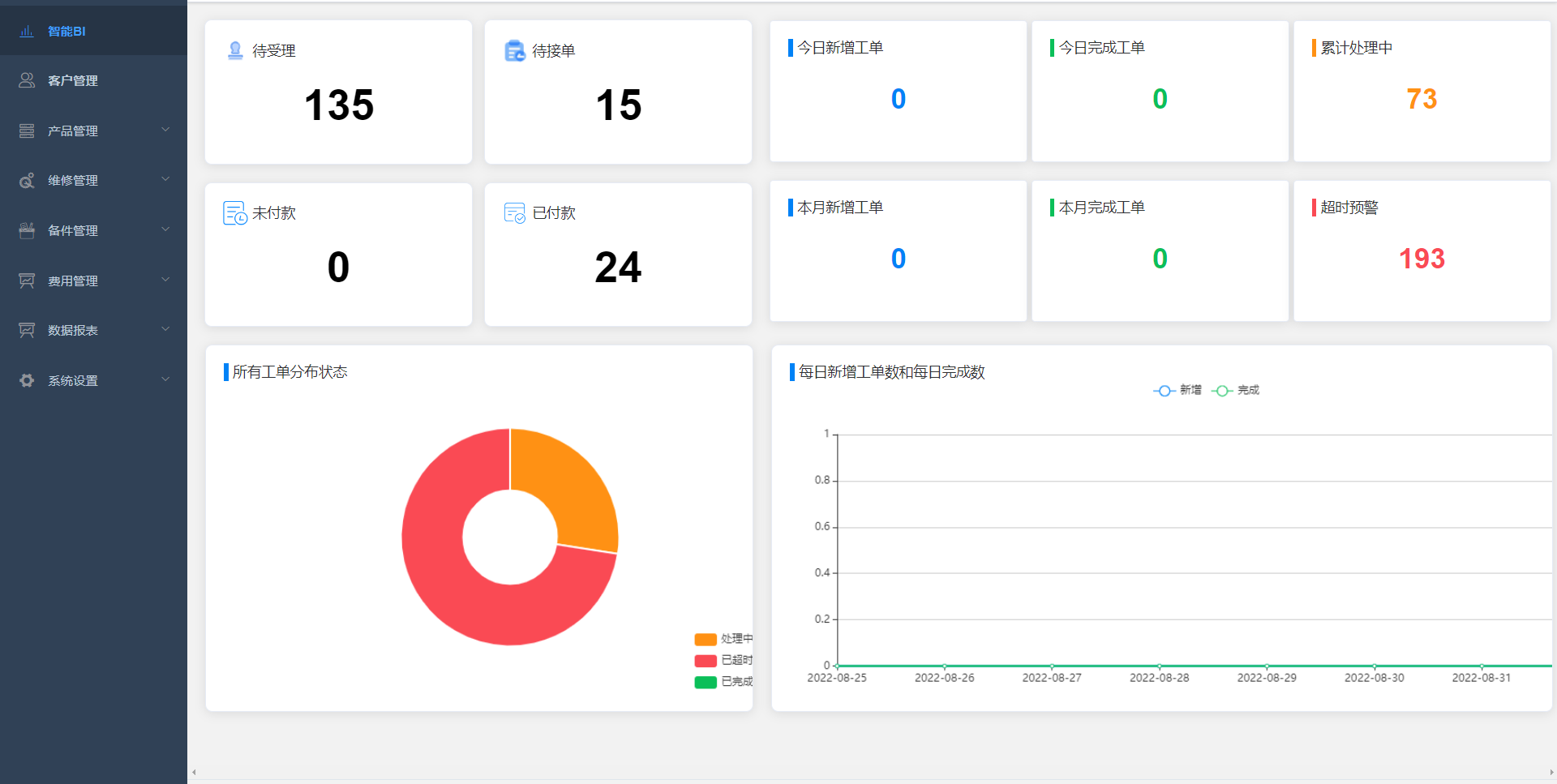
Task: Toggle 处理中 legend item in pie chart
Action: pyautogui.click(x=723, y=639)
